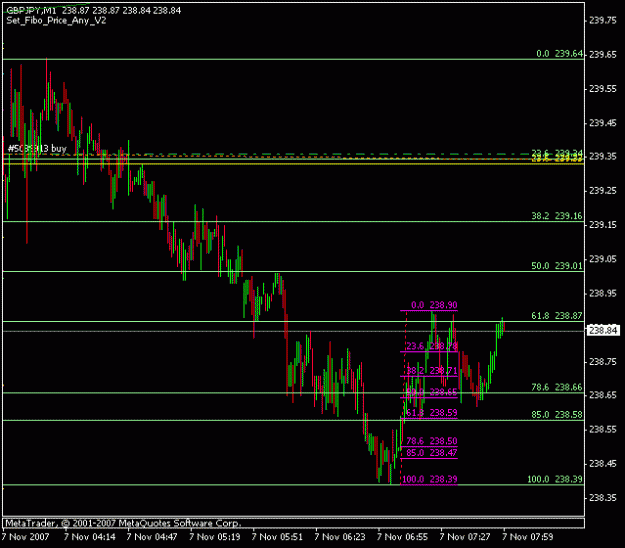
Task: Select the green '100.0 238.39' Fibonacci level label
Action: (x=555, y=479)
